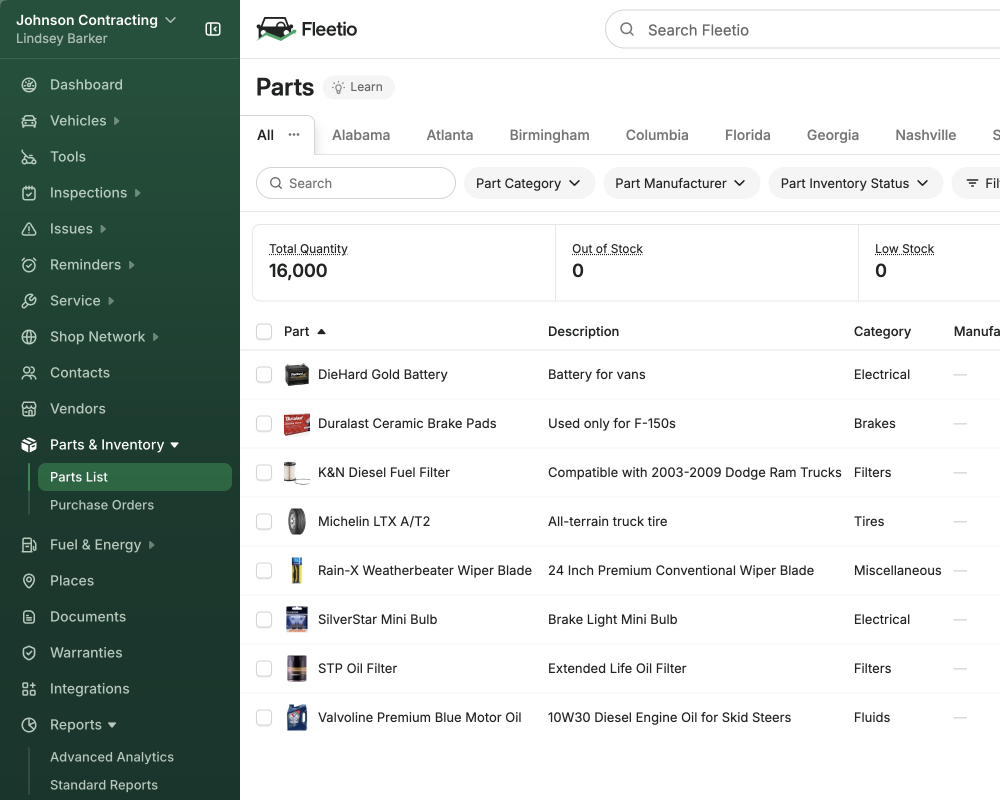Open Michelin LTX A/T2 tire thumbnail
This screenshot has width=1000, height=800.
pos(297,522)
